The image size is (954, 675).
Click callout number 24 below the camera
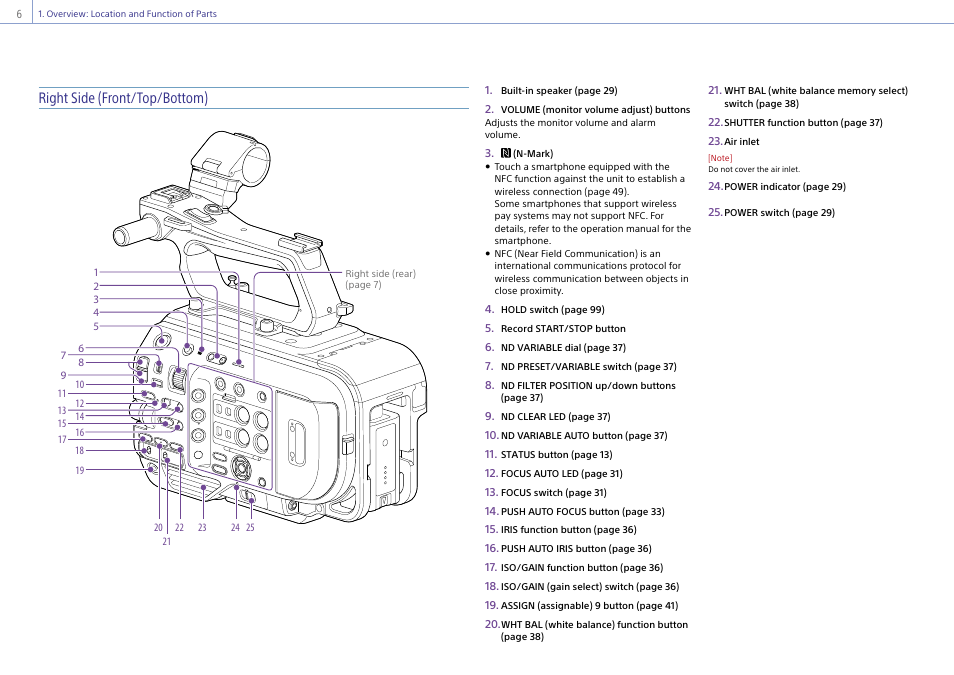(x=235, y=528)
